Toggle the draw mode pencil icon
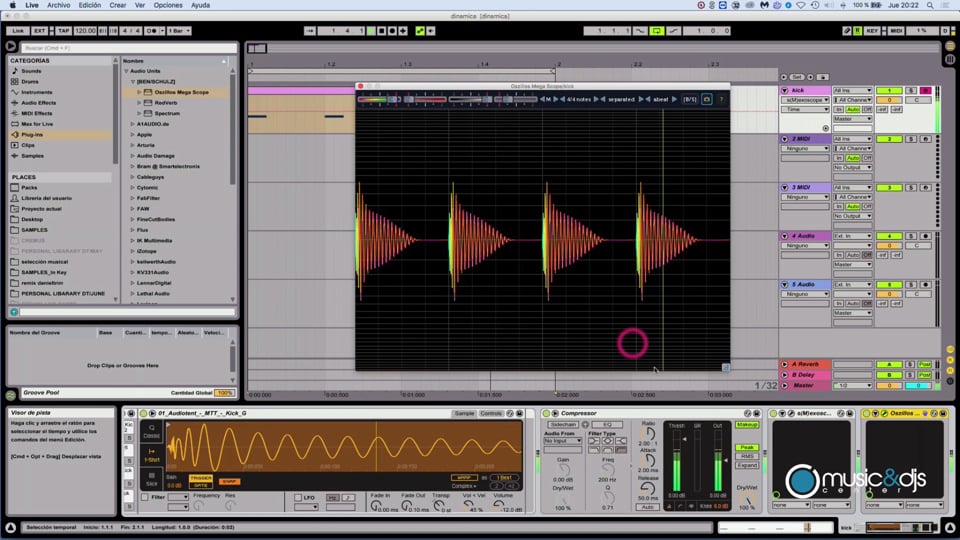This screenshot has height=540, width=960. pyautogui.click(x=847, y=31)
